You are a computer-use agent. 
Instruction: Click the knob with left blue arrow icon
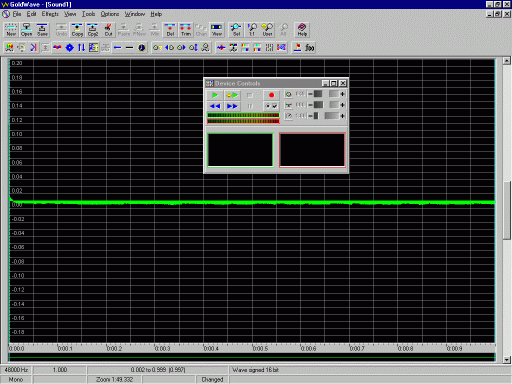[x=169, y=48]
